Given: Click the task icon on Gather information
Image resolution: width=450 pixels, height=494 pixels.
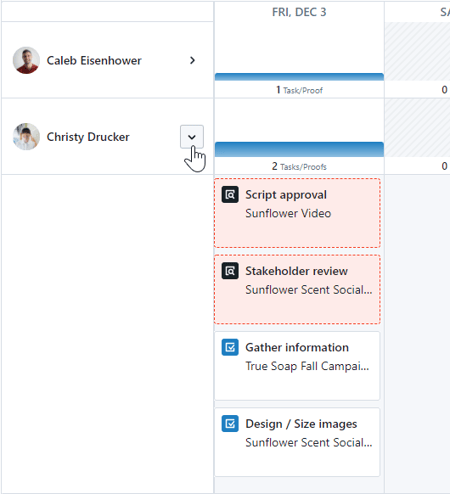Looking at the screenshot, I should click(230, 347).
